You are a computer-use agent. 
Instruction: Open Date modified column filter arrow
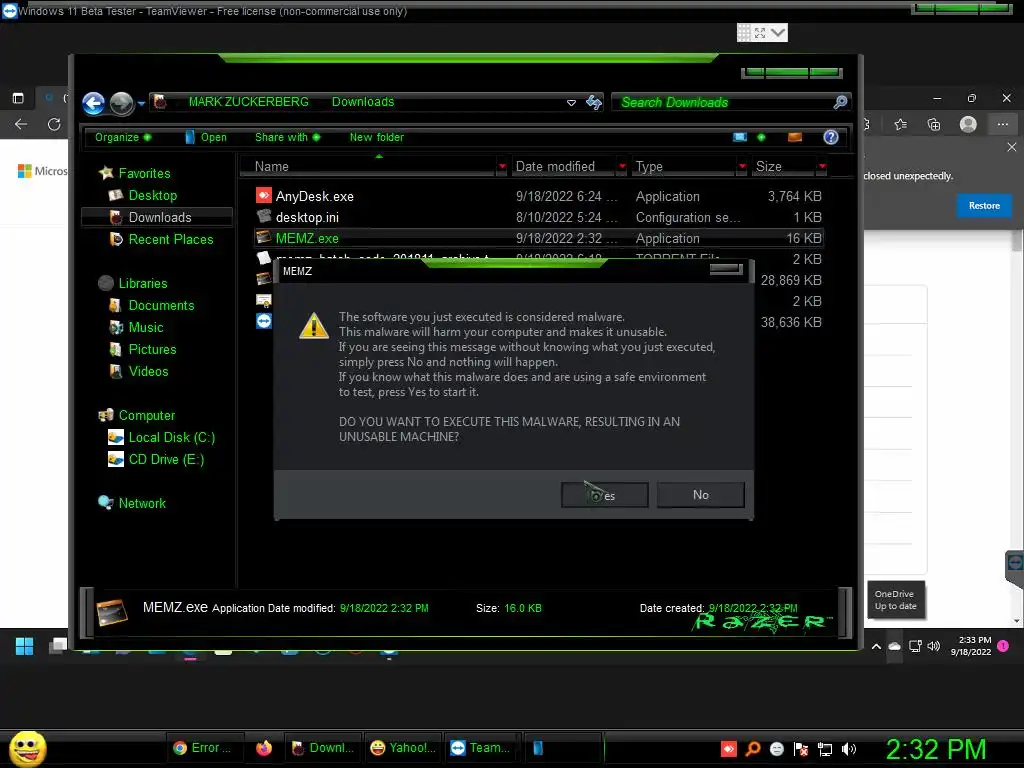click(622, 167)
